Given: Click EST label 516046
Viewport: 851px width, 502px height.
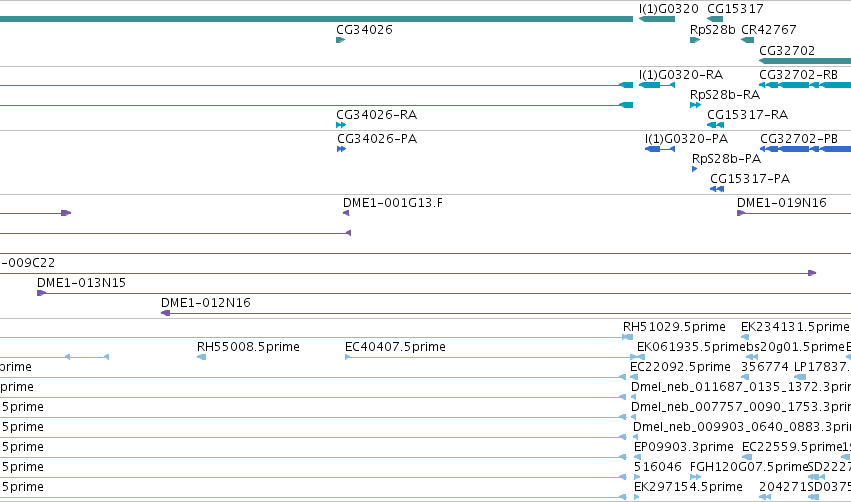Looking at the screenshot, I should pos(658,467).
